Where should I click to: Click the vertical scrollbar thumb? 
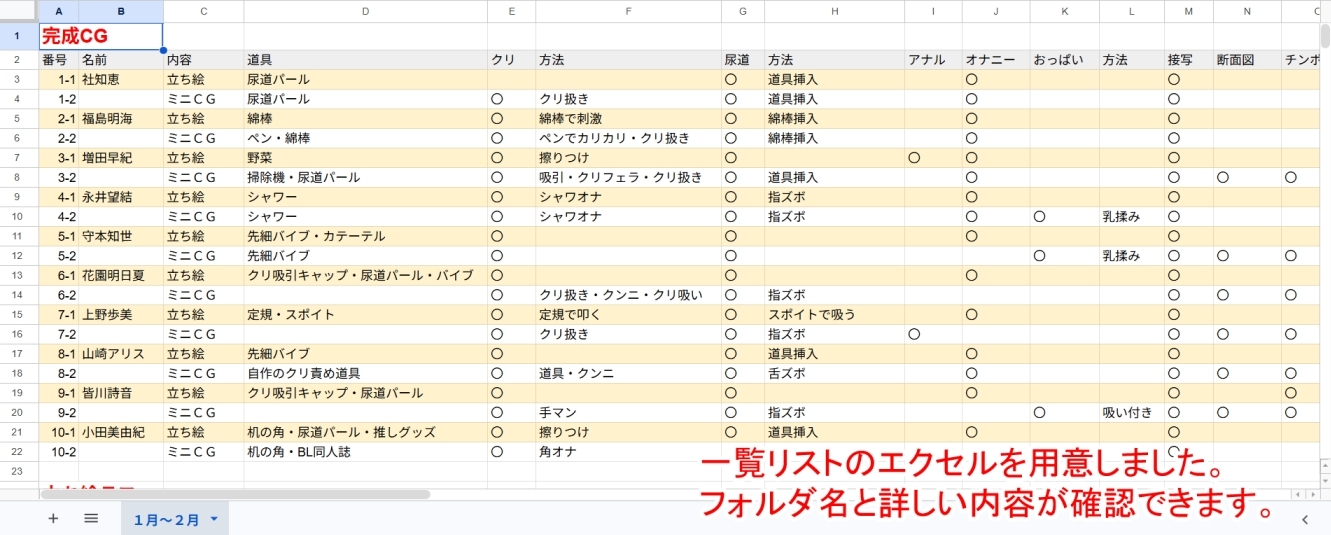point(1324,35)
